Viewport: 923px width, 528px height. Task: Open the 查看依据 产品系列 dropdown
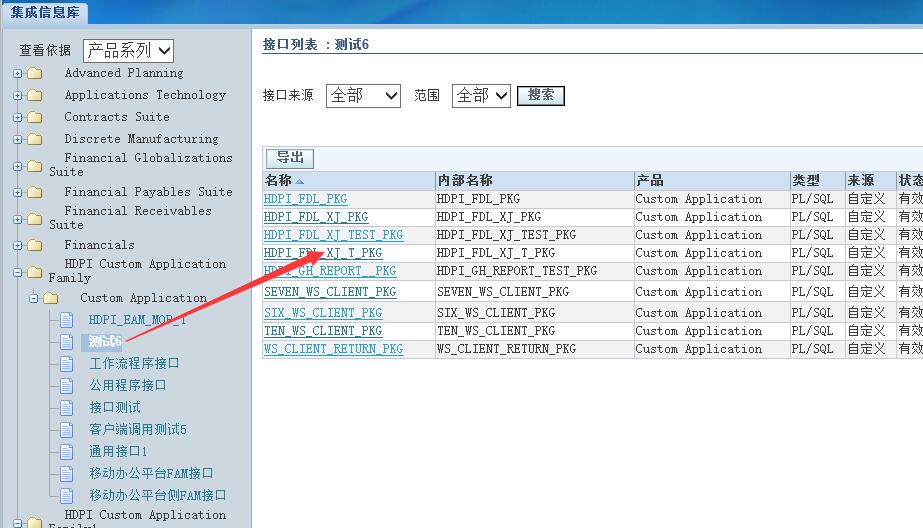128,51
